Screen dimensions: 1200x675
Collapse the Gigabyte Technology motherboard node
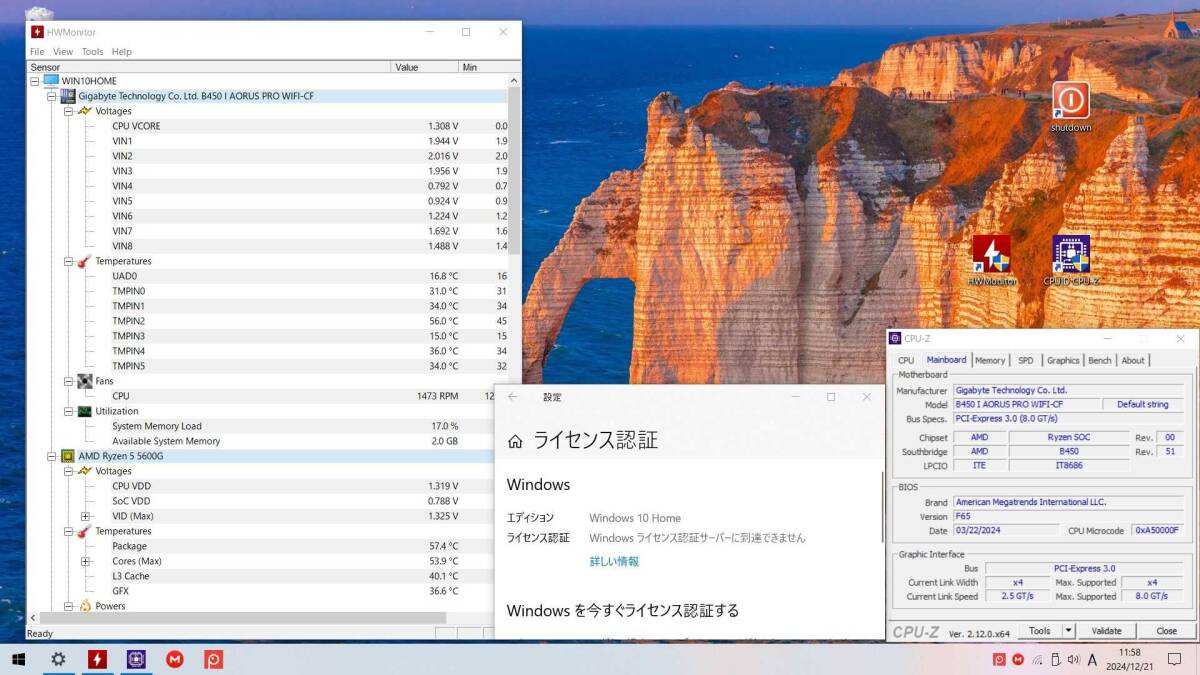tap(52, 96)
